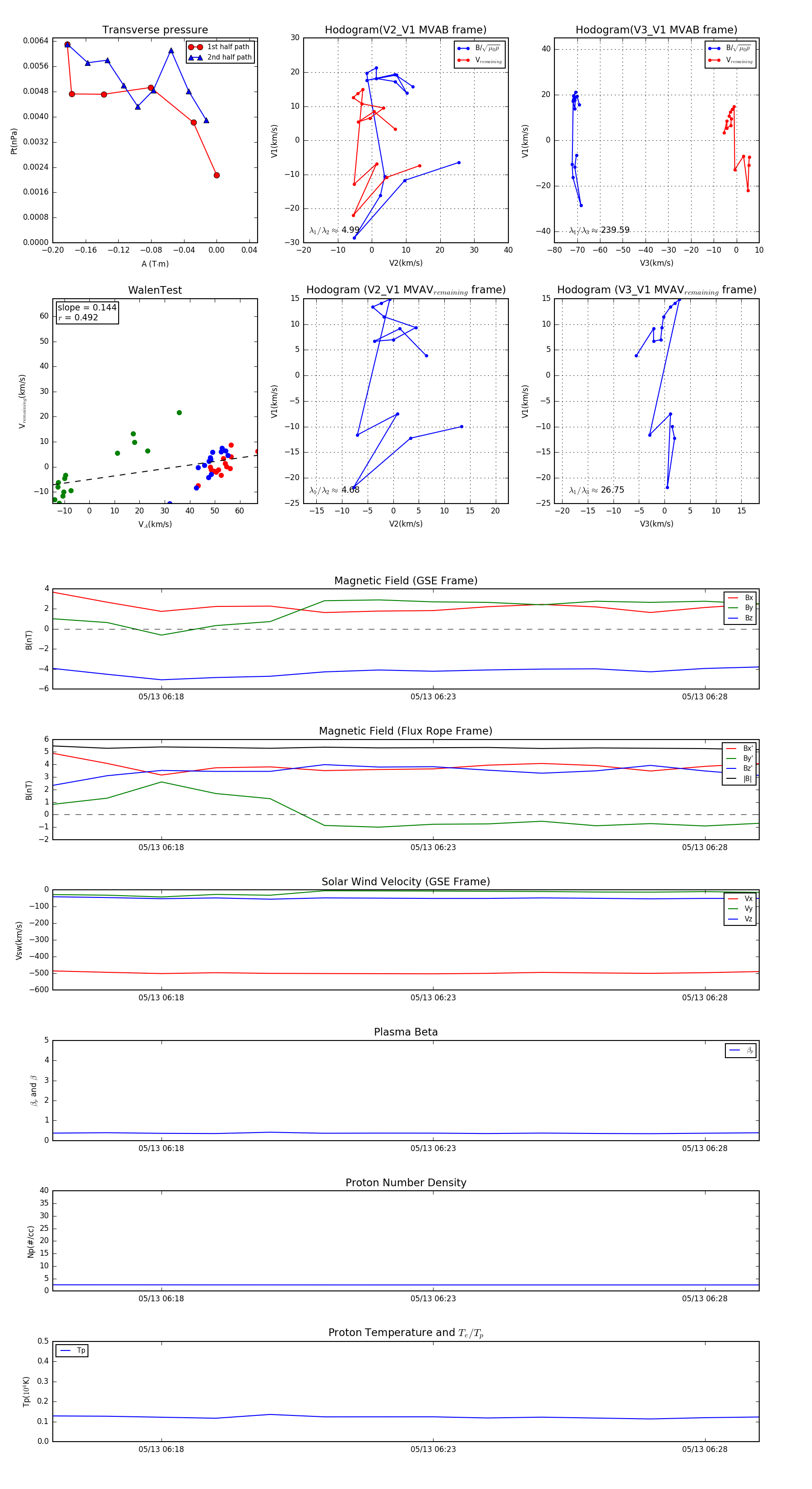Select the "2nd half path" legend entry

(x=220, y=57)
